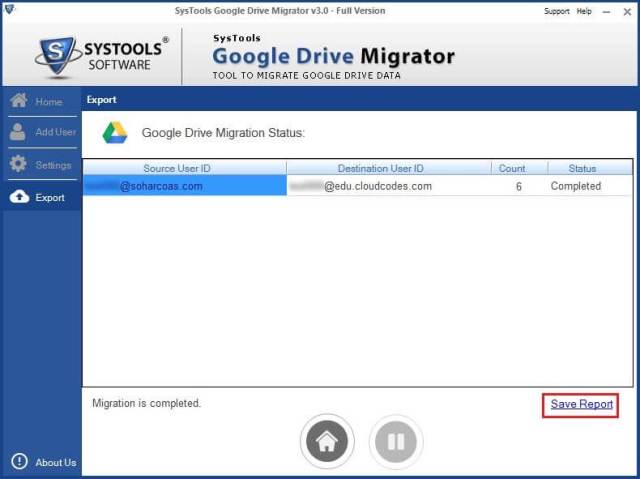The height and width of the screenshot is (479, 640).
Task: Click the count value 6
Action: coord(519,186)
